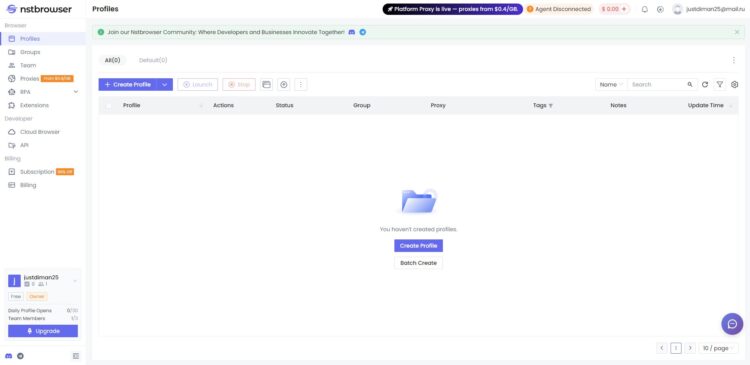750x365 pixels.
Task: Open table column settings gear
Action: (x=735, y=85)
